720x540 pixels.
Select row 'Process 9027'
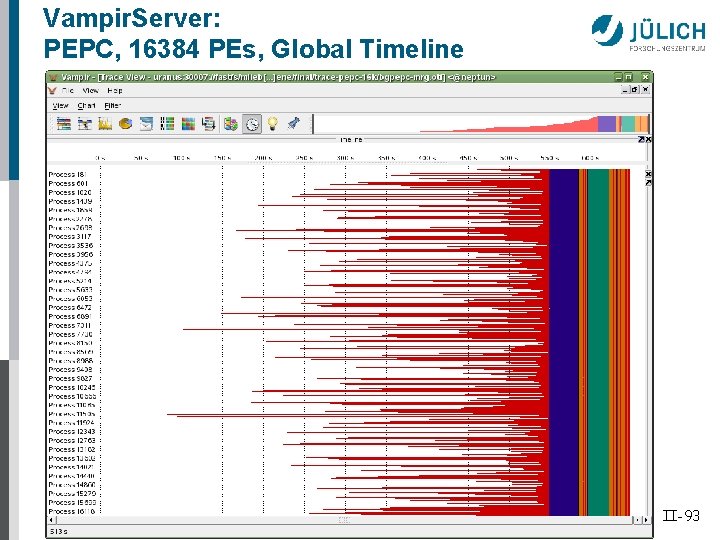[x=70, y=378]
